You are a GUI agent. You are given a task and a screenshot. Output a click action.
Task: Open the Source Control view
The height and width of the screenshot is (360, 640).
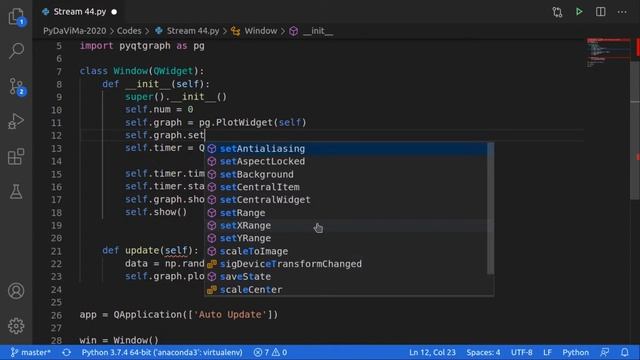(16, 87)
